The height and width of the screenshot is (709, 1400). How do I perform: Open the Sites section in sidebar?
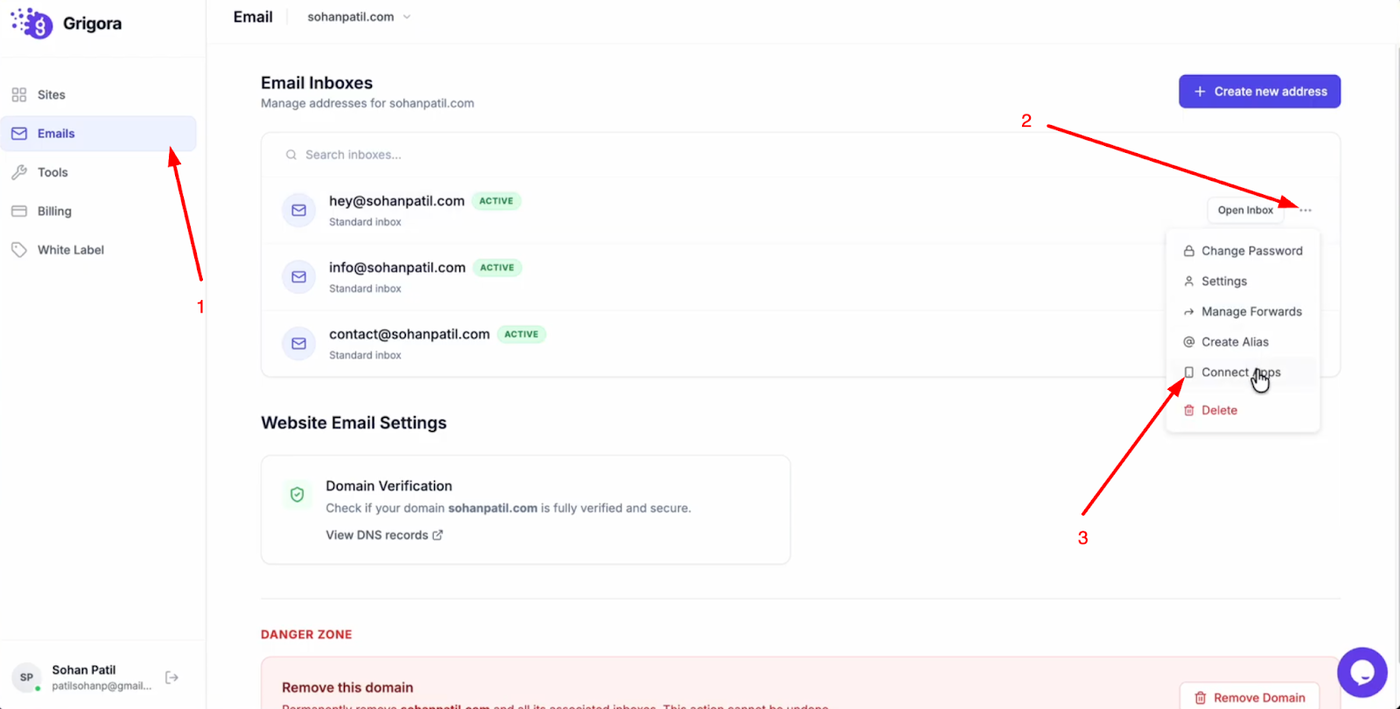pyautogui.click(x=51, y=95)
